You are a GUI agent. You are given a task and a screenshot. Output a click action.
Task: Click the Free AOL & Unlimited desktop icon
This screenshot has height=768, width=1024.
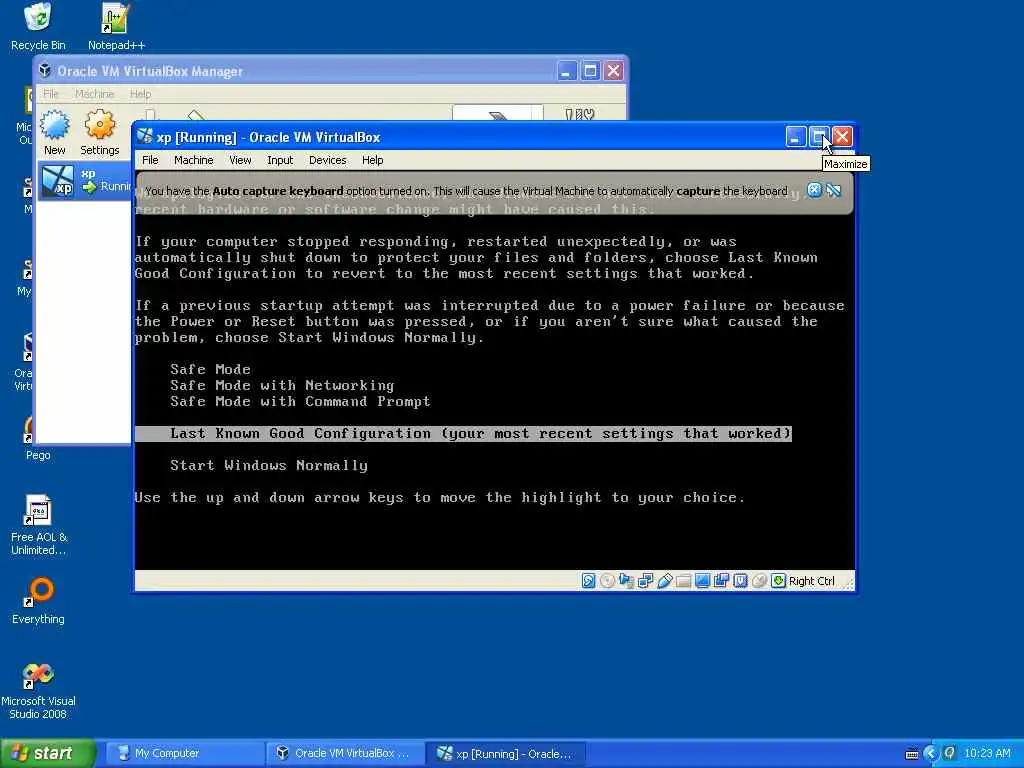tap(38, 525)
